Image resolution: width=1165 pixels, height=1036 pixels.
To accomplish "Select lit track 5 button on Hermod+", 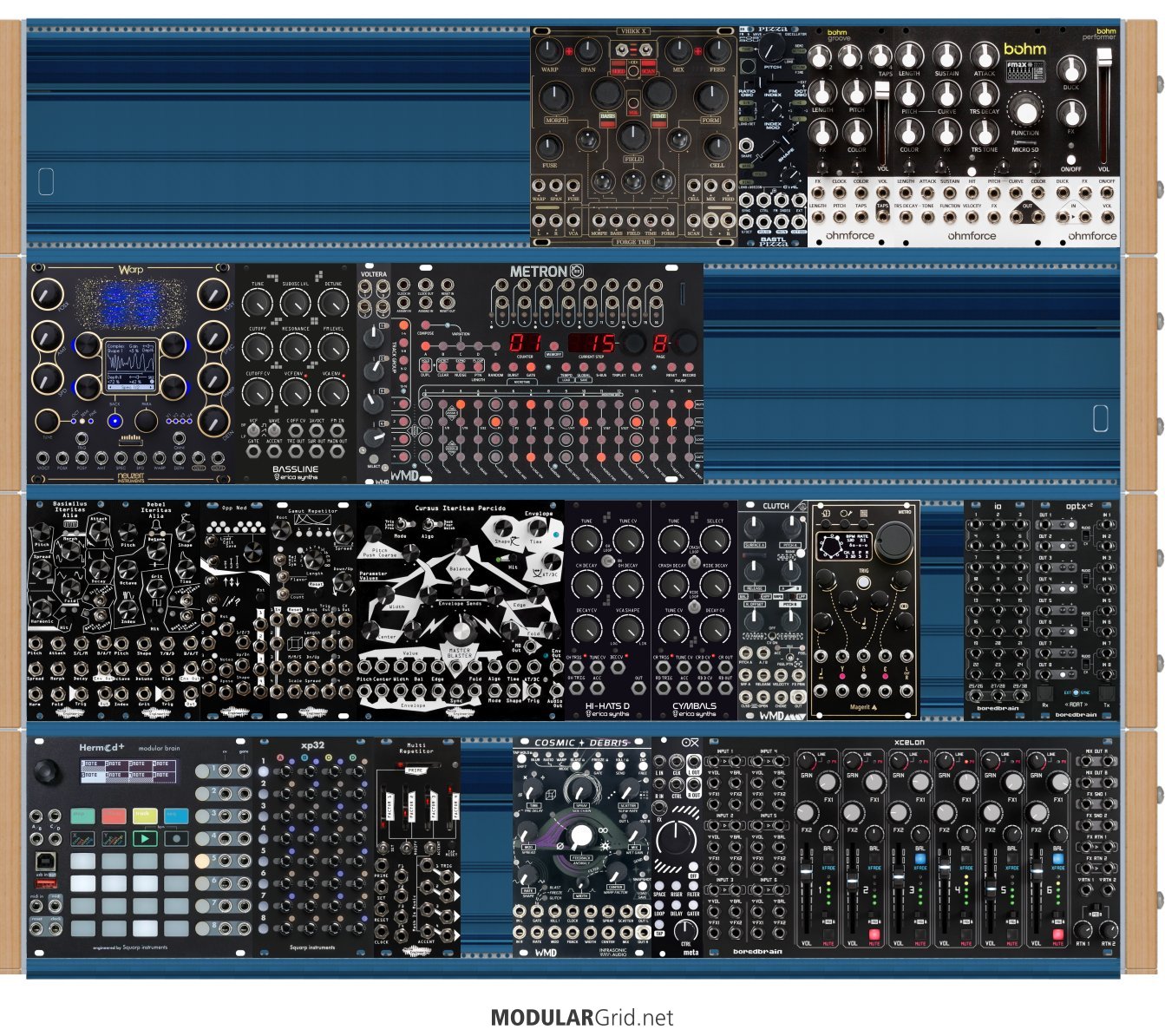I will 202,861.
